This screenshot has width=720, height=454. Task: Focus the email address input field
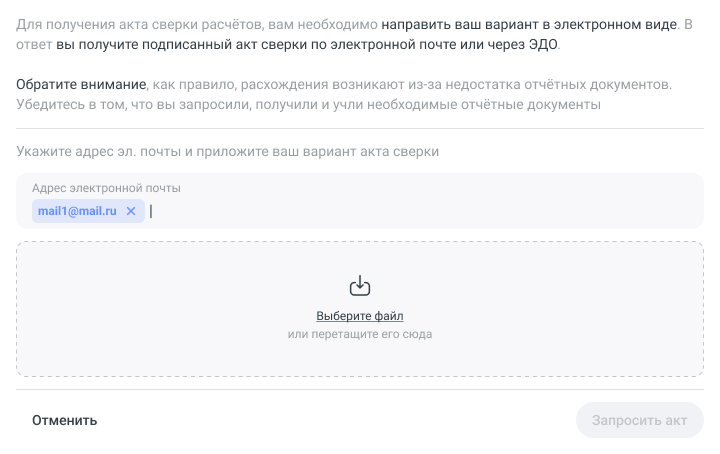(400, 211)
